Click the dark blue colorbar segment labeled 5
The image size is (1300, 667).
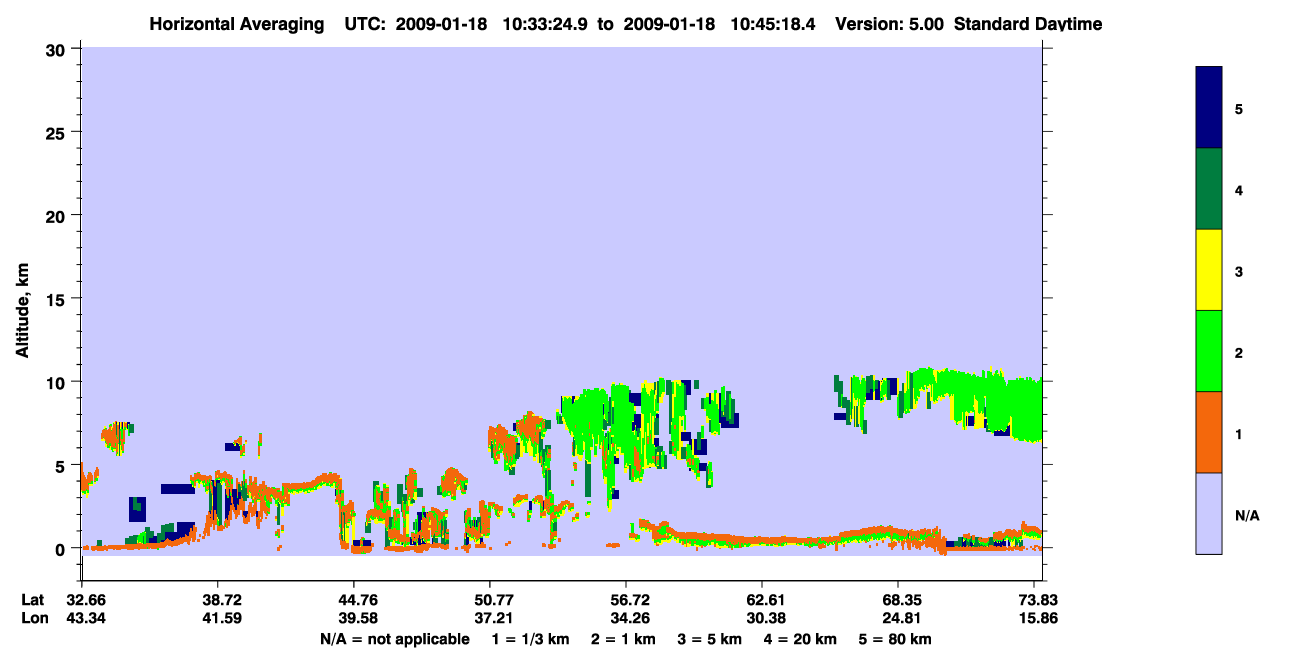coord(1209,108)
